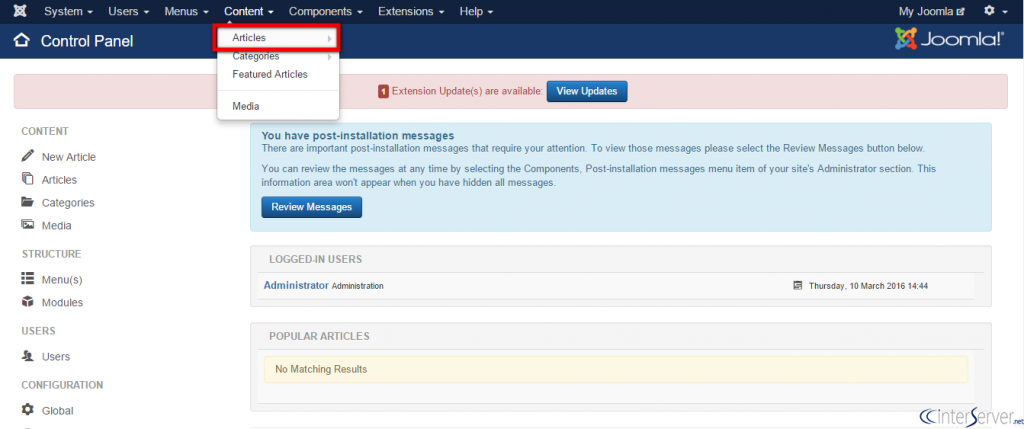Click the folder icon beside Categories
Screen dimensions: 1024x429
(27, 202)
